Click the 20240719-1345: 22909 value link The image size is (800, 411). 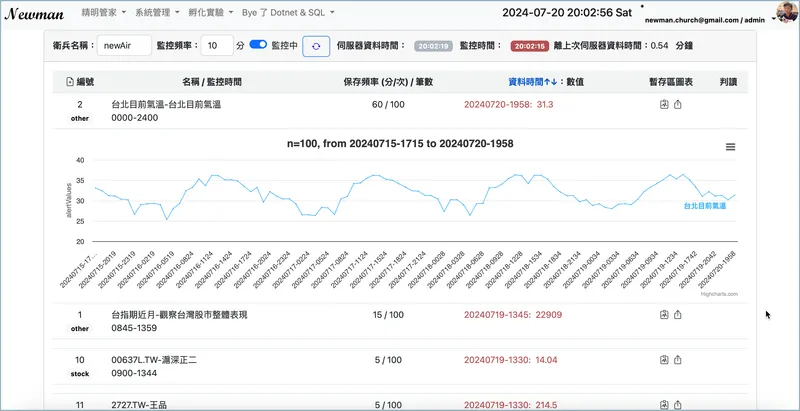tap(513, 315)
